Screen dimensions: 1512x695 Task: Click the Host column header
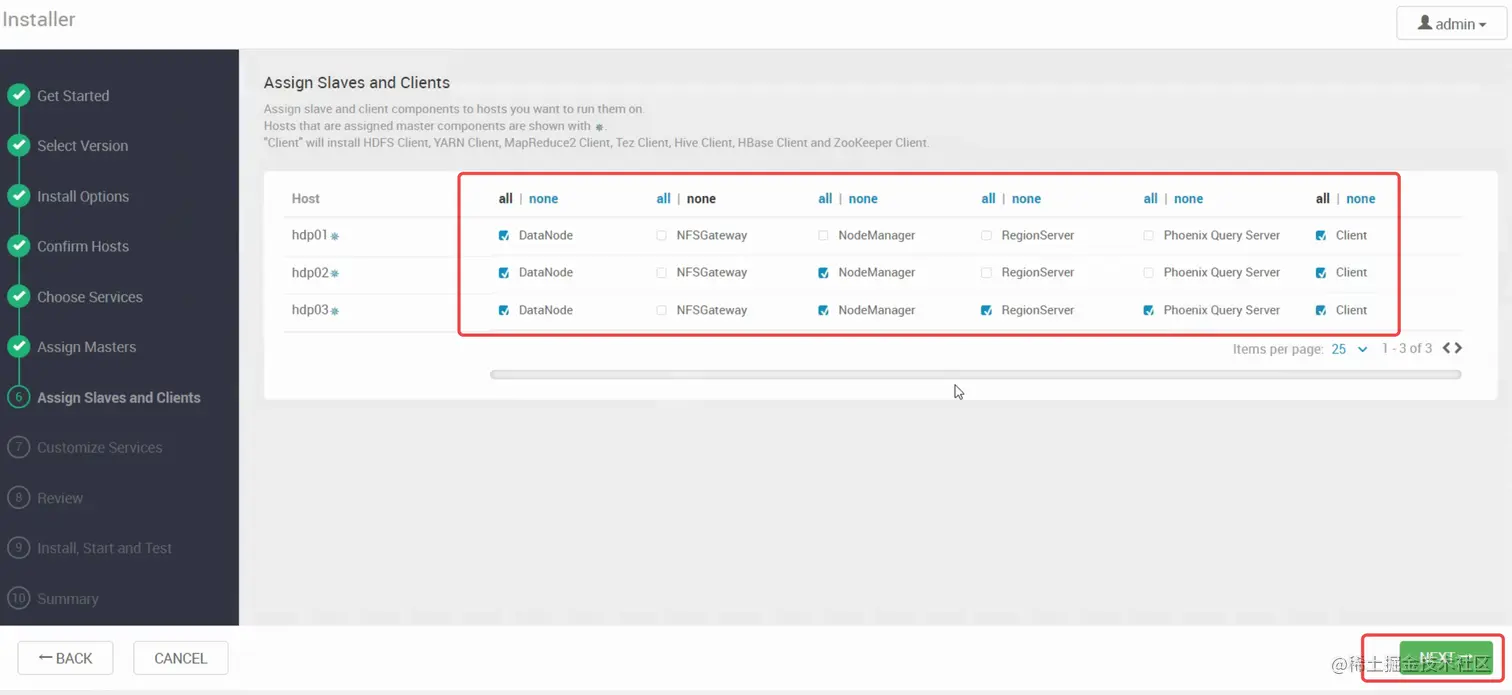306,199
